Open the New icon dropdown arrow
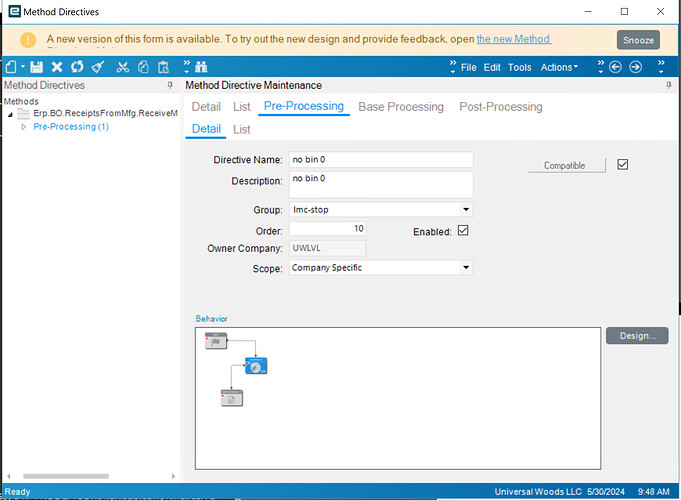Screen dimensions: 681x500 [23, 67]
